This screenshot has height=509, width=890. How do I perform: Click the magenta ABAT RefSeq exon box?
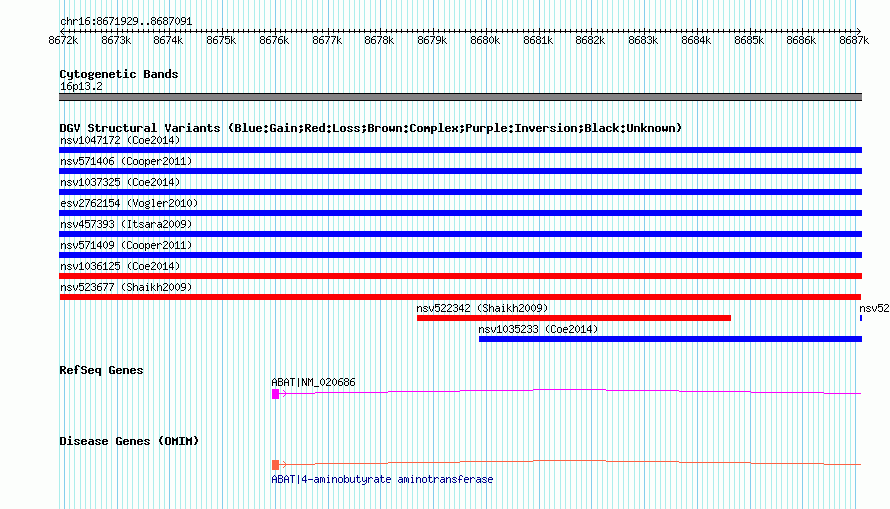point(275,394)
